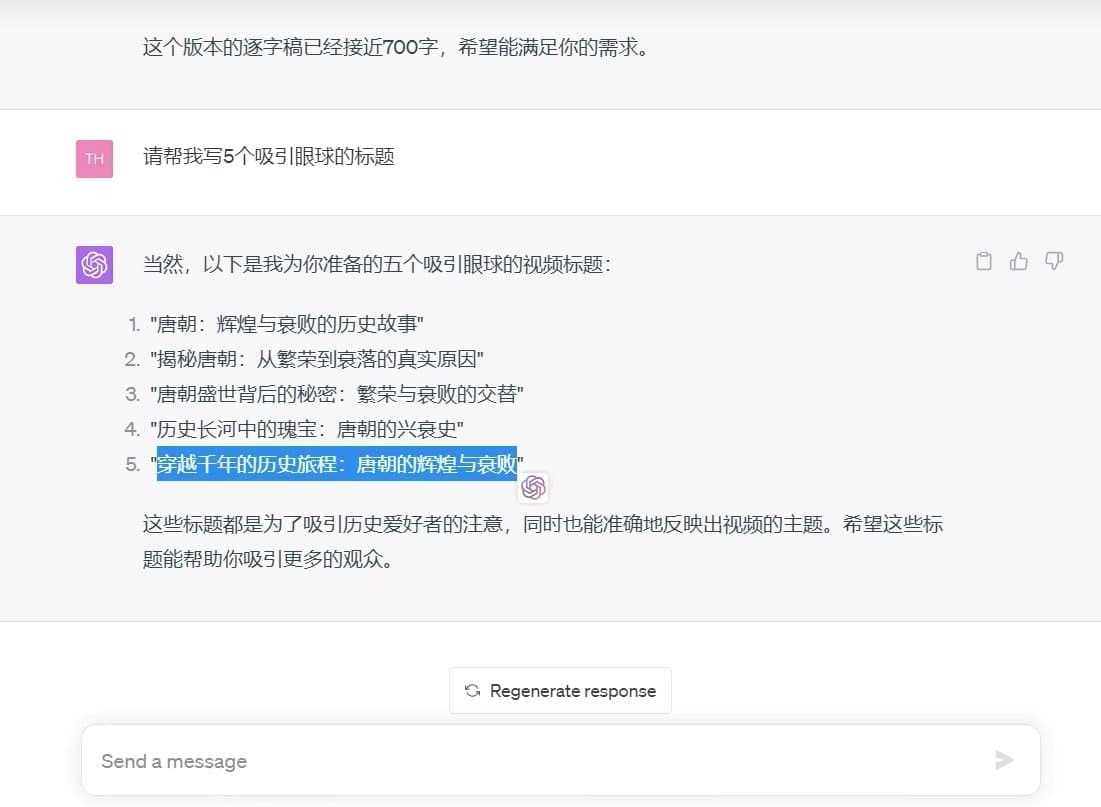
Task: Click the TH user avatar
Action: click(93, 158)
